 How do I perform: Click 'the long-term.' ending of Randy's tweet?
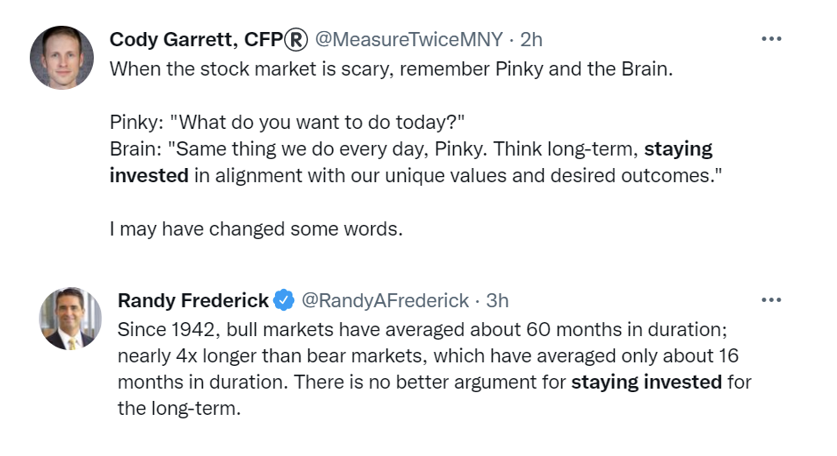coord(179,409)
